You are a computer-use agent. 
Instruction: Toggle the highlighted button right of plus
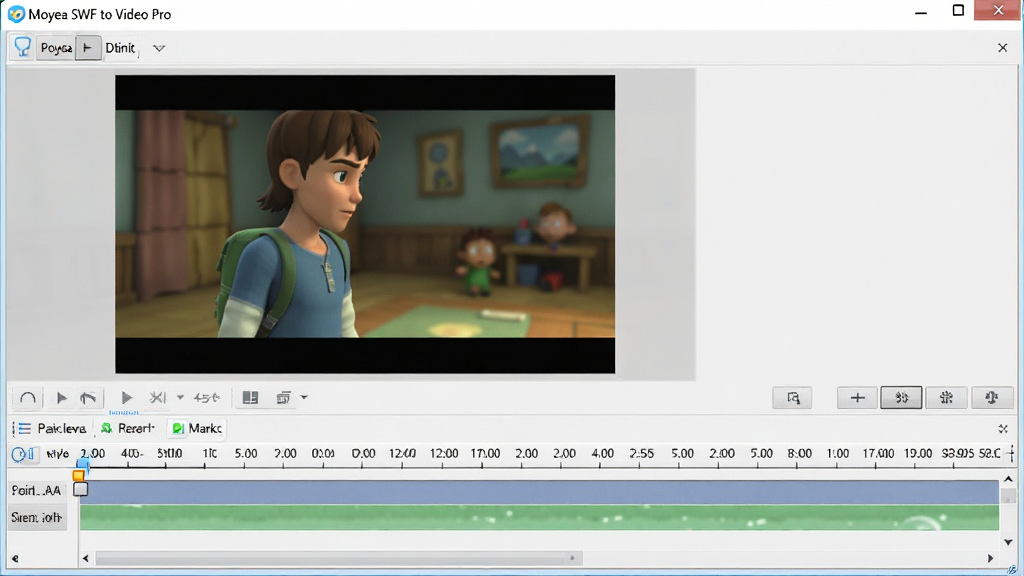click(x=901, y=398)
